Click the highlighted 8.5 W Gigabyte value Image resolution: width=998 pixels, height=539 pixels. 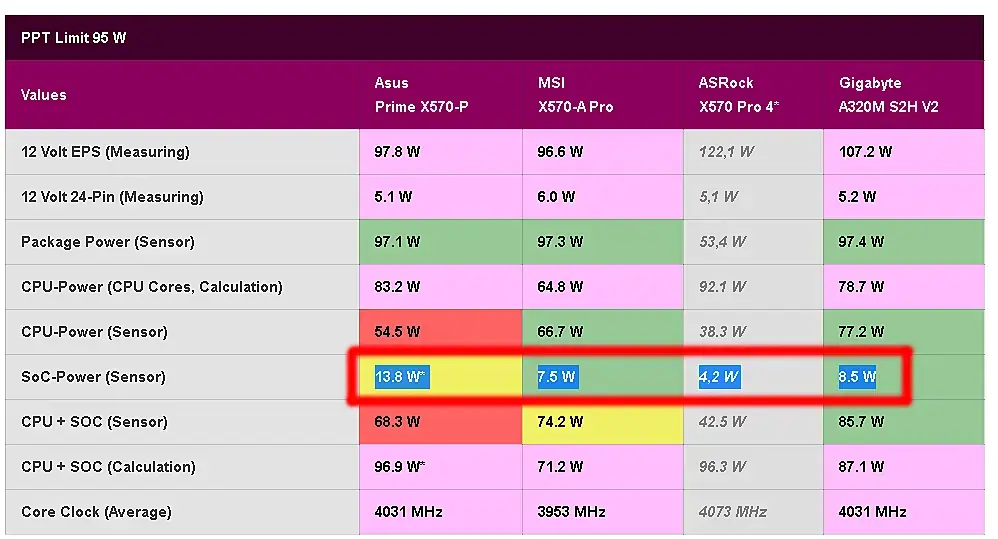click(x=858, y=377)
